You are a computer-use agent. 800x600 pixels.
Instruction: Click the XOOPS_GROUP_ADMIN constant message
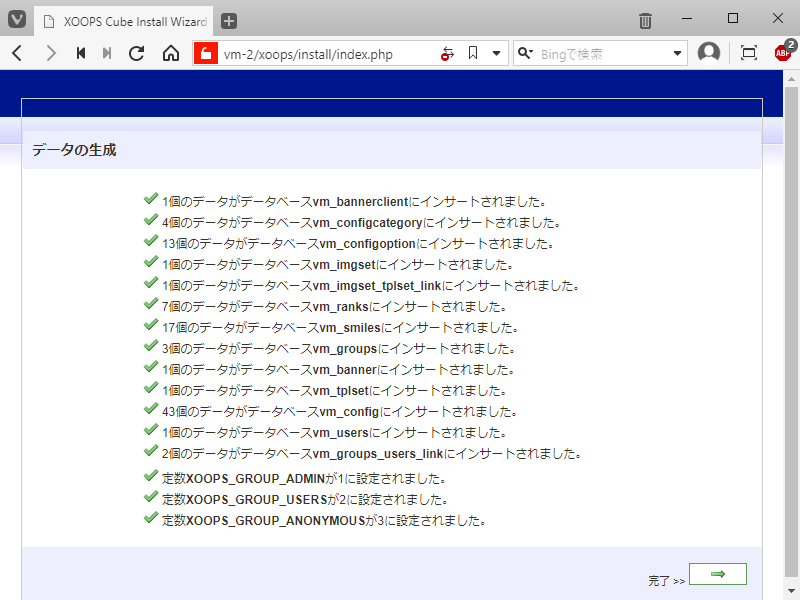[304, 478]
